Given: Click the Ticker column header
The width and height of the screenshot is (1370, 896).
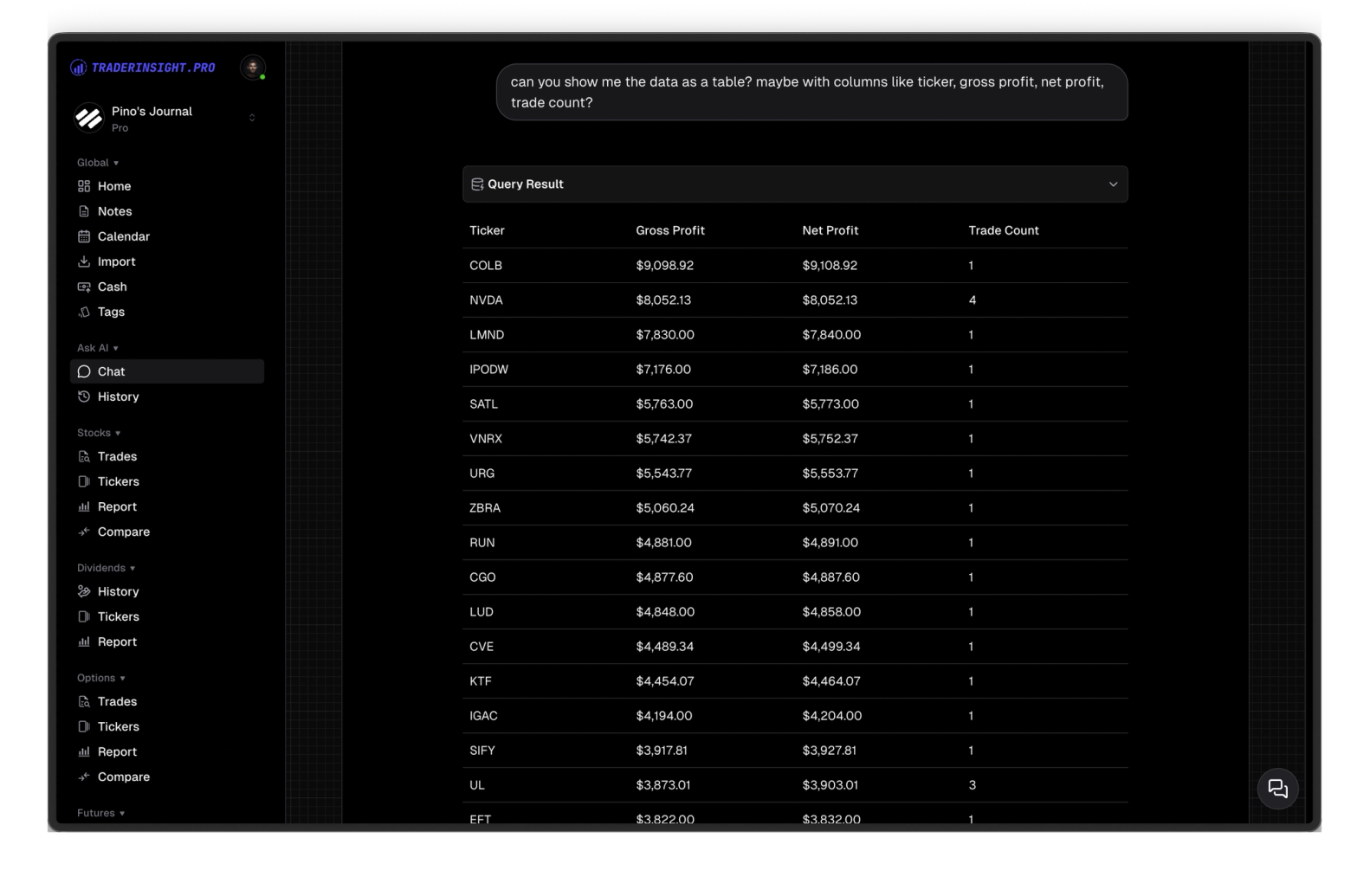Looking at the screenshot, I should coord(487,230).
